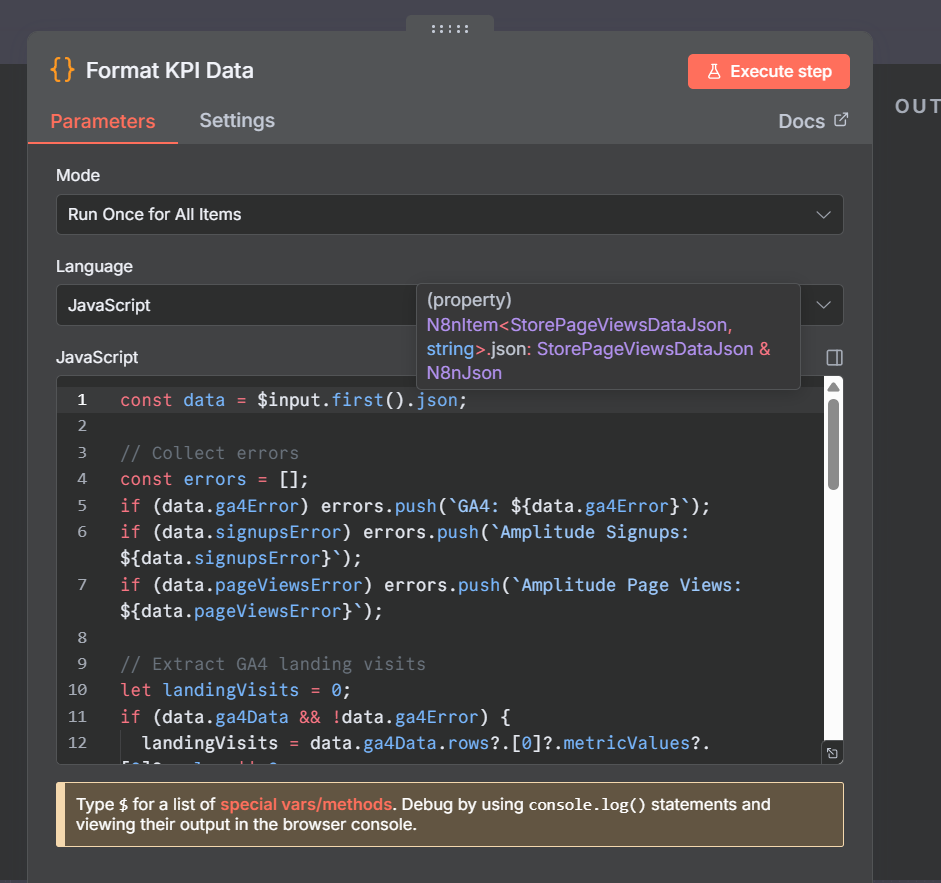The image size is (941, 883).
Task: Click the orange Code node braces icon
Action: pos(63,70)
